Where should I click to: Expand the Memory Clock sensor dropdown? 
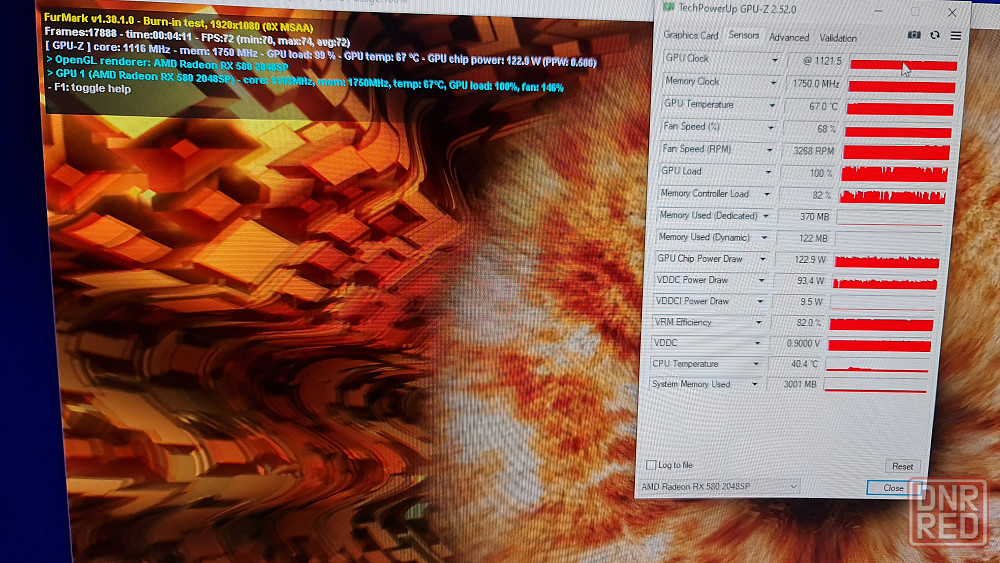click(773, 83)
